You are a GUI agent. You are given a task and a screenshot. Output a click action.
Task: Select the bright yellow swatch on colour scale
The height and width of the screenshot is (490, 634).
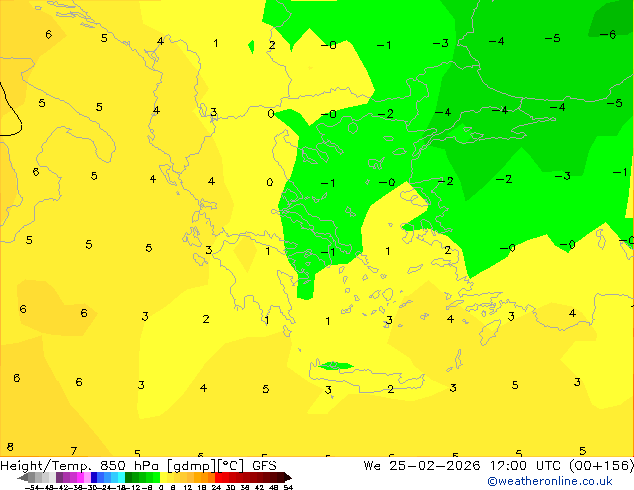tap(163, 477)
